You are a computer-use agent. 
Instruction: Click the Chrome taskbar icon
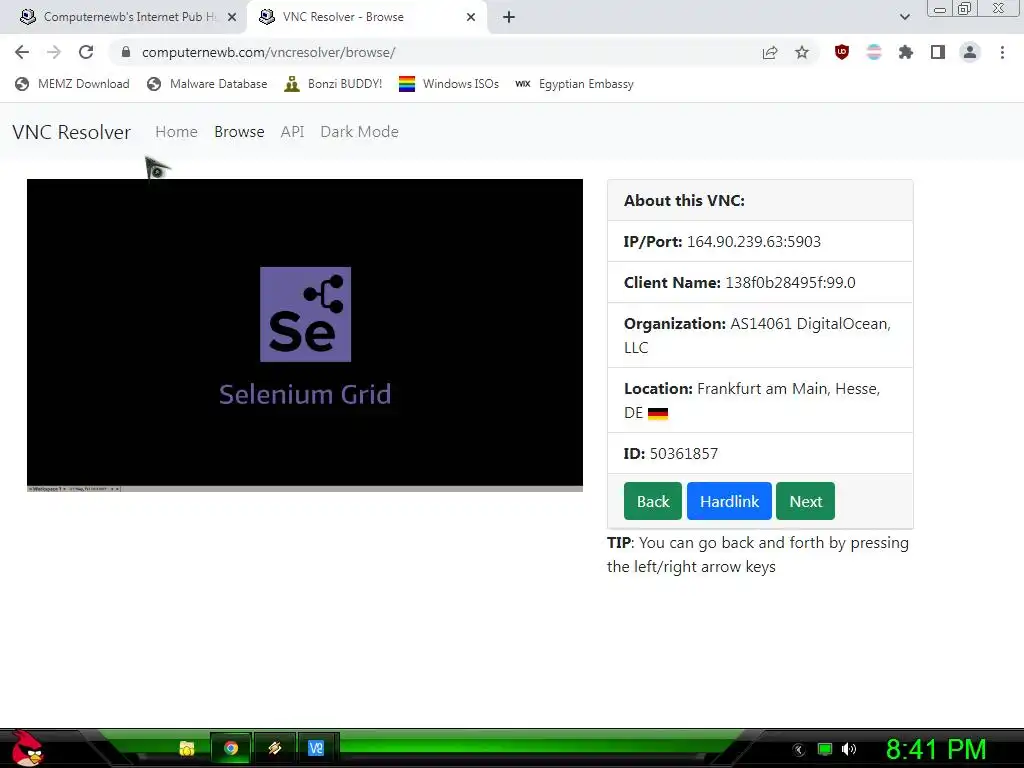click(231, 748)
